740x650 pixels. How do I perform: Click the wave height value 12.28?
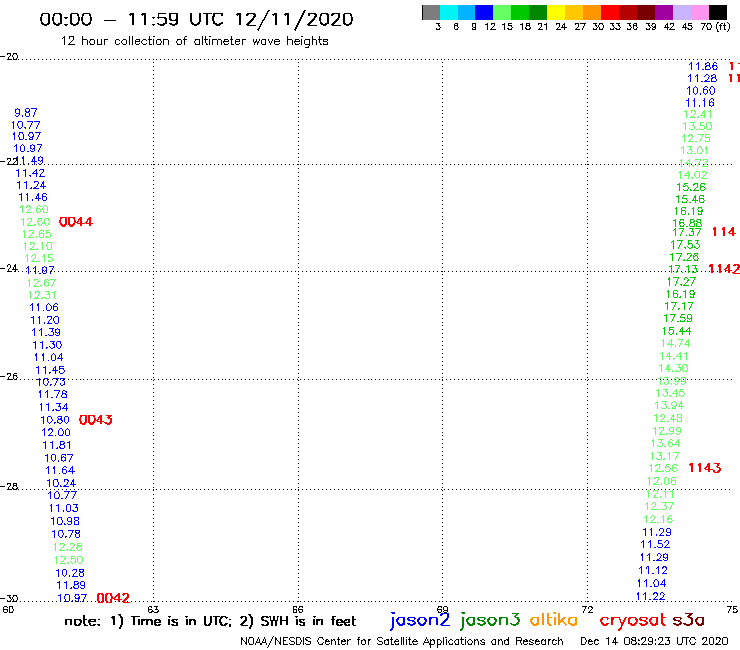tap(67, 547)
